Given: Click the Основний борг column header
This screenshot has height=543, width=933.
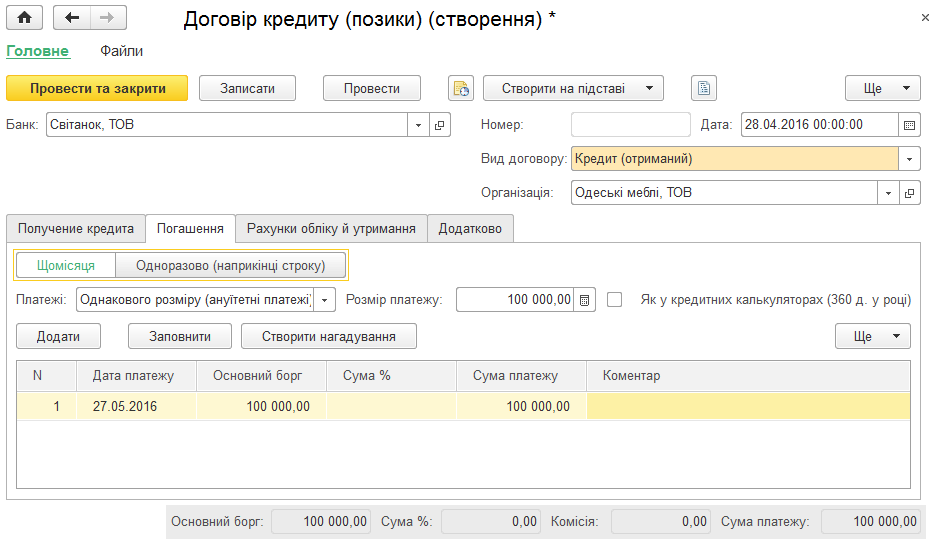Looking at the screenshot, I should [261, 376].
